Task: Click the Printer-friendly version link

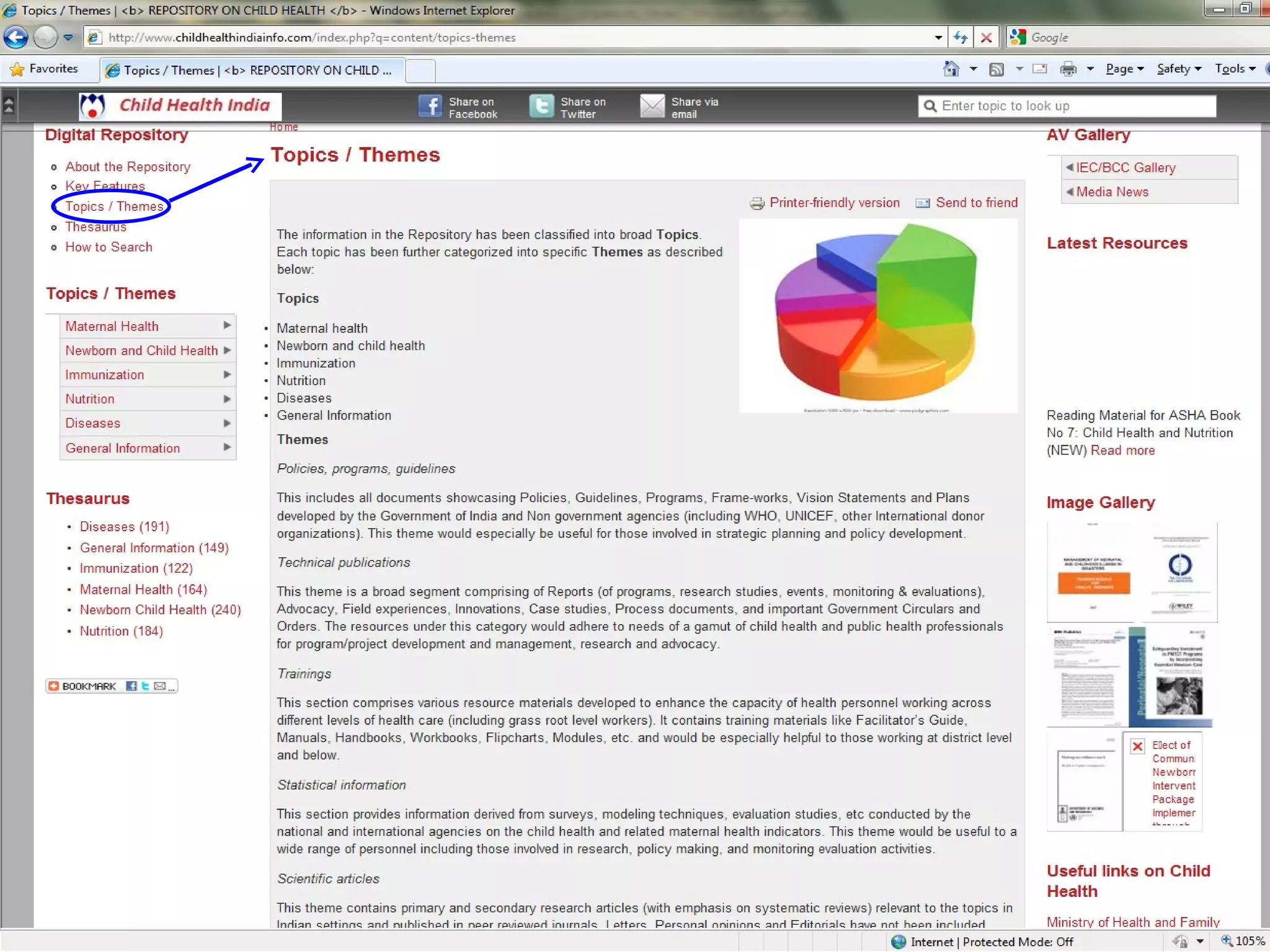Action: click(833, 203)
